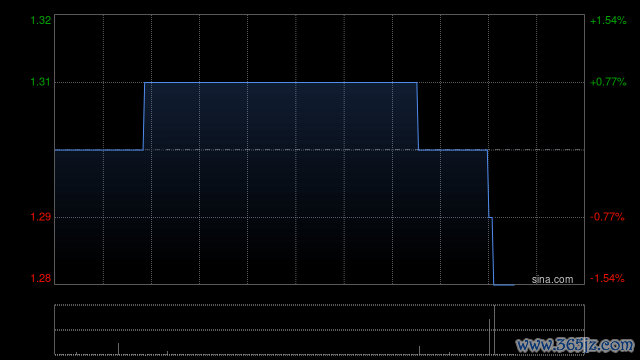Screen dimensions: 640x360
Task: Select the red 1.28 price label
Action: click(x=41, y=278)
